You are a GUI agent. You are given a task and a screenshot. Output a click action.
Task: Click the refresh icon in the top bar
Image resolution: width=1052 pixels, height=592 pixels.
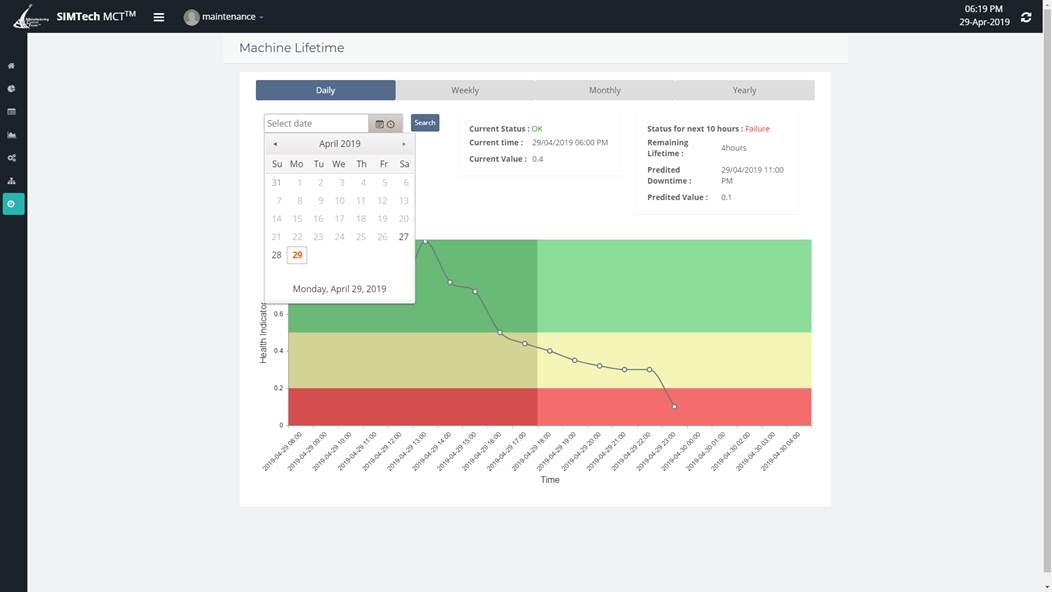1026,17
